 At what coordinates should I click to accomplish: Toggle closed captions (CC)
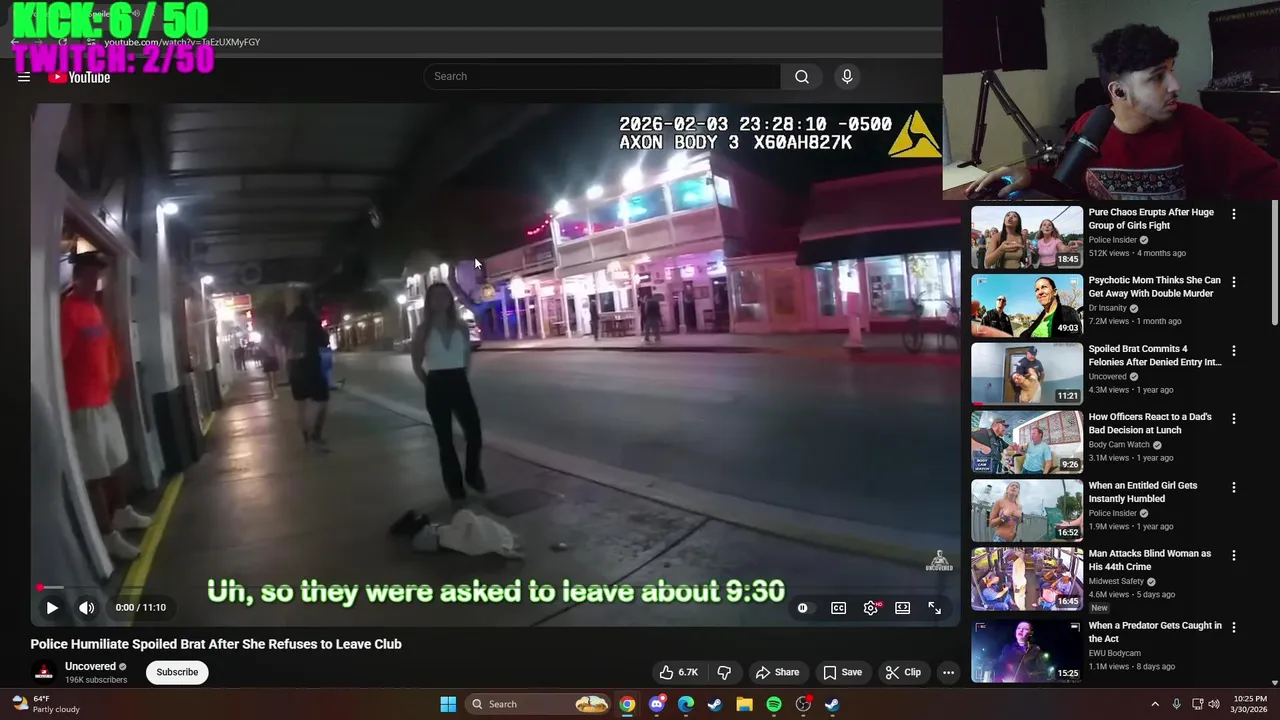(x=839, y=608)
